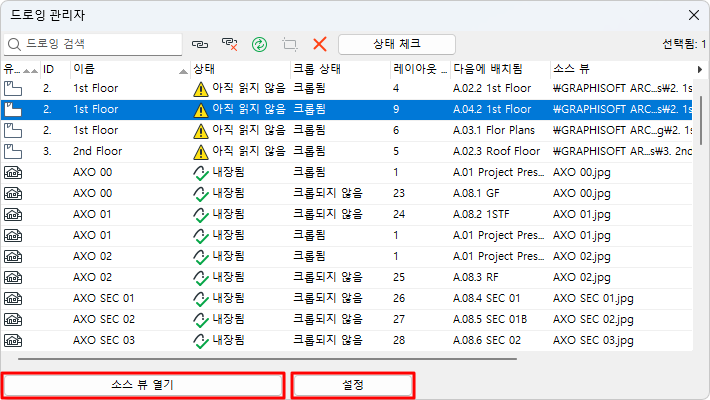
Task: Click the image icon of A.08.3 RF row
Action: tap(13, 277)
